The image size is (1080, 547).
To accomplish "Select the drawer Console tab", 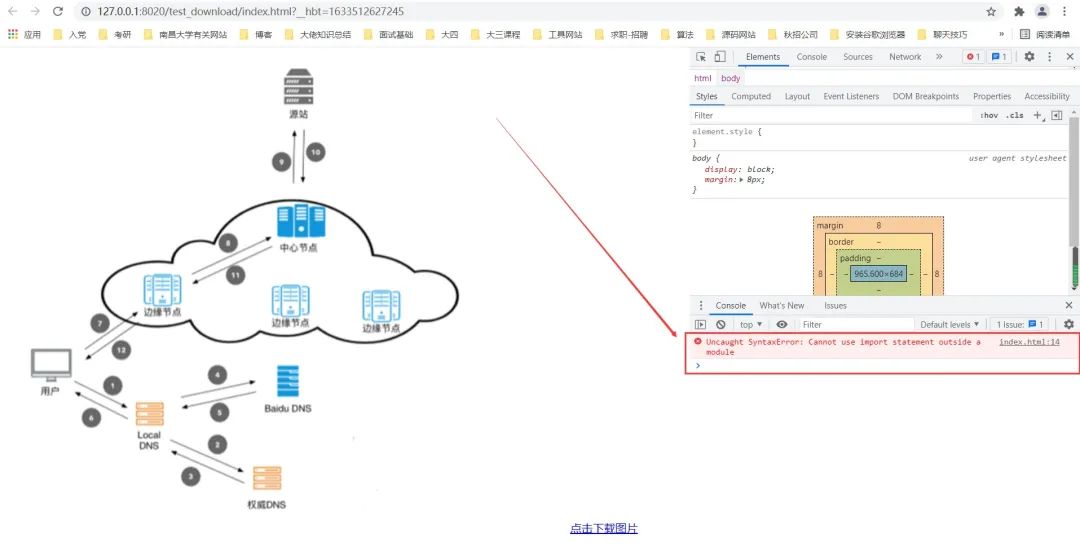I will pyautogui.click(x=730, y=306).
